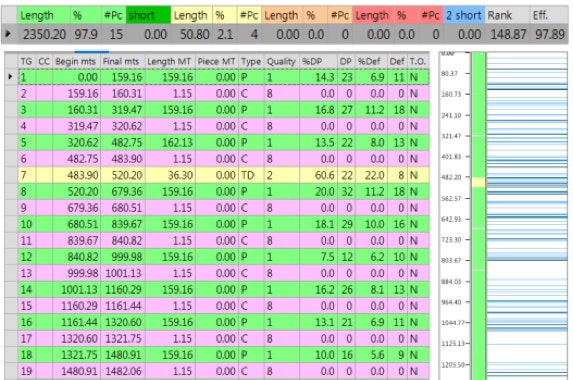Click the blue '2 short' header cell
Screen dimensions: 573x380
click(464, 15)
